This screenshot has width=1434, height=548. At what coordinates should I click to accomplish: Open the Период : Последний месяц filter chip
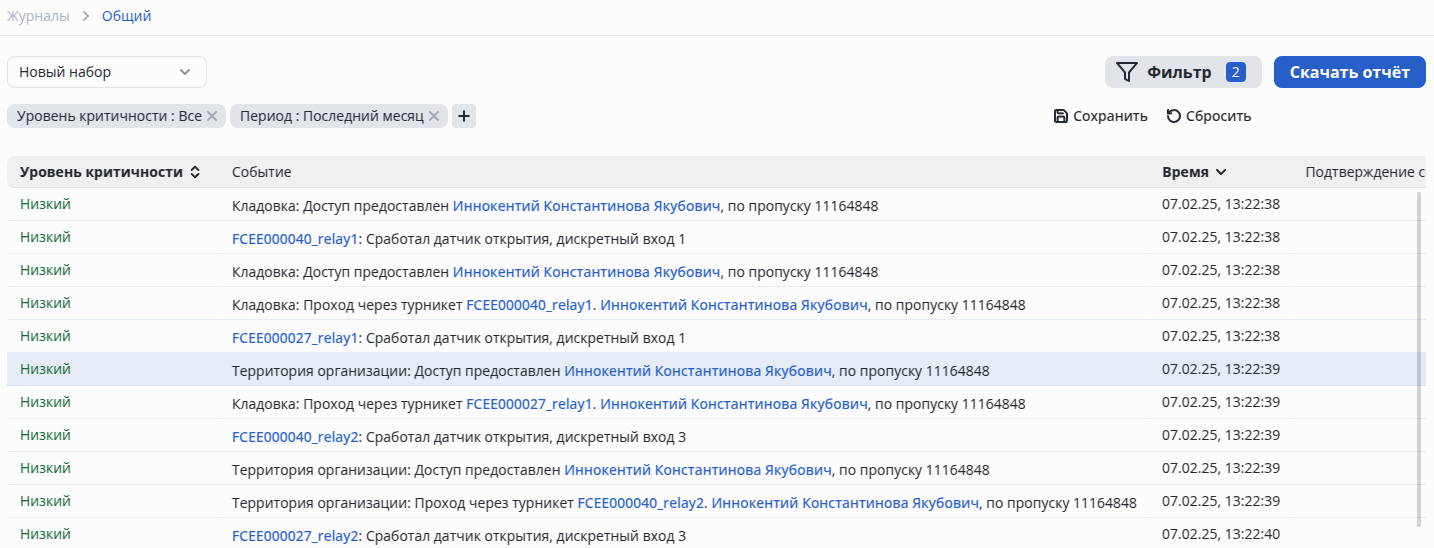tap(331, 116)
